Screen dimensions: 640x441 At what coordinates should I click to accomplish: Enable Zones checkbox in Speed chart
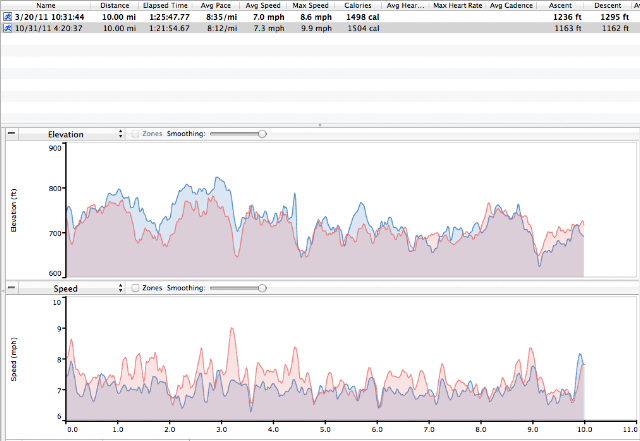(135, 288)
